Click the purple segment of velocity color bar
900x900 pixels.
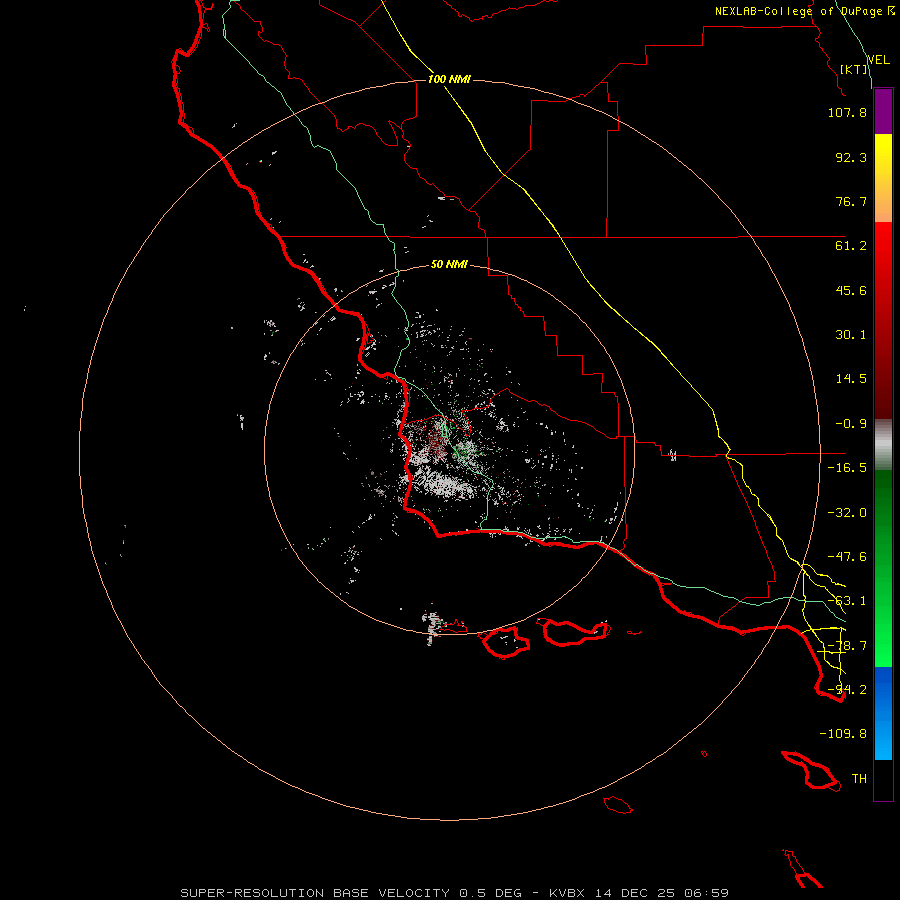coord(883,112)
